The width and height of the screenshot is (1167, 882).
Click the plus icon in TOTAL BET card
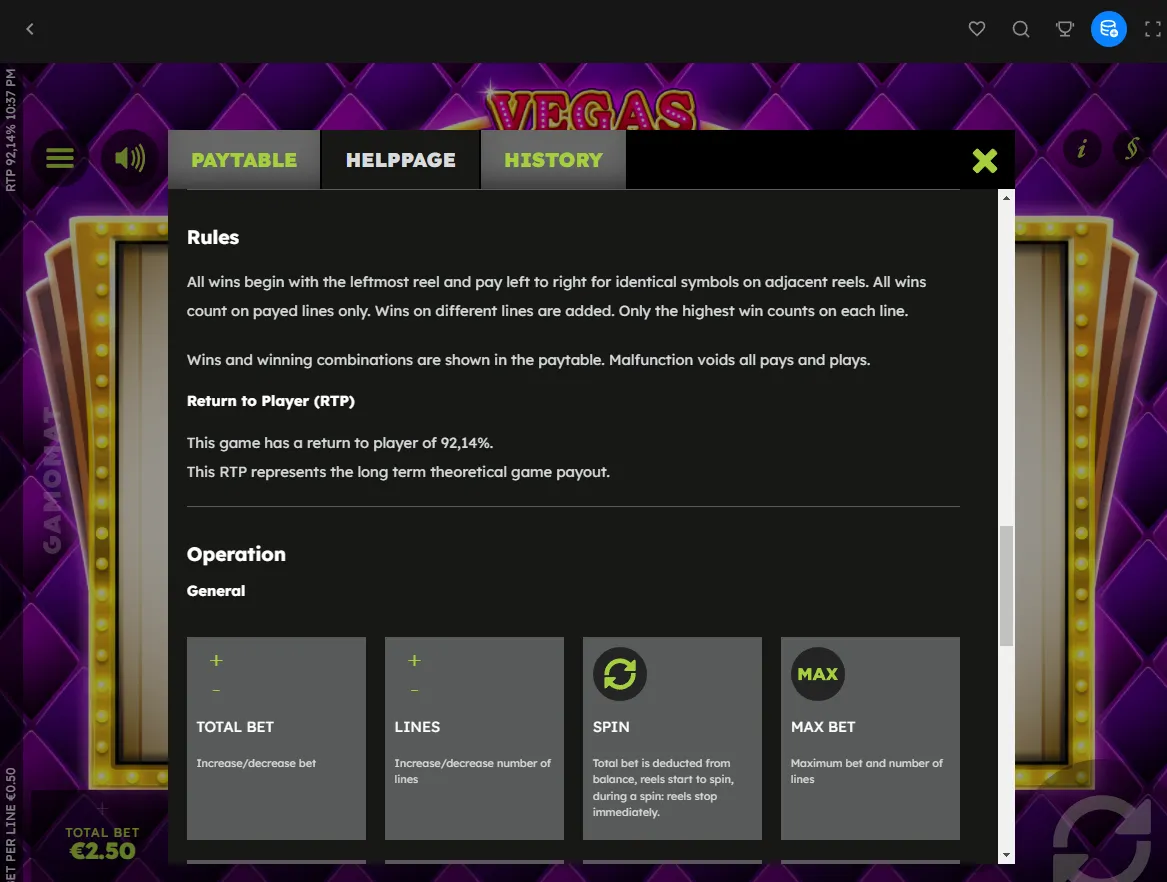pos(216,660)
